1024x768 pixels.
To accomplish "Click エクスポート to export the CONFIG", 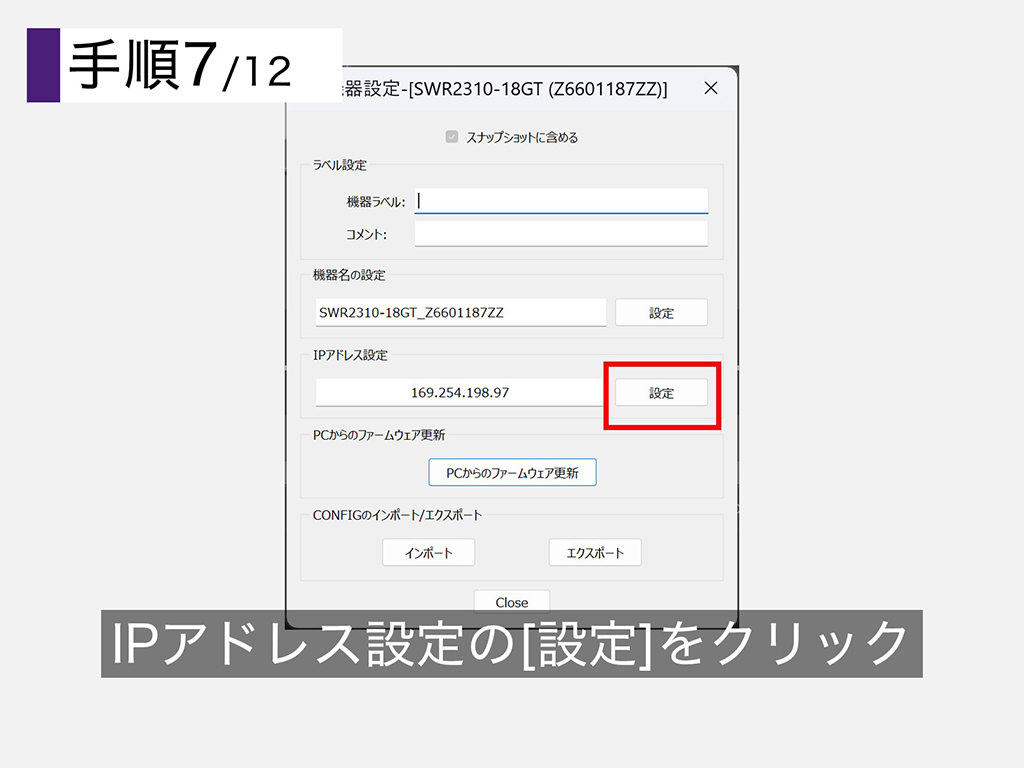I will pos(596,552).
